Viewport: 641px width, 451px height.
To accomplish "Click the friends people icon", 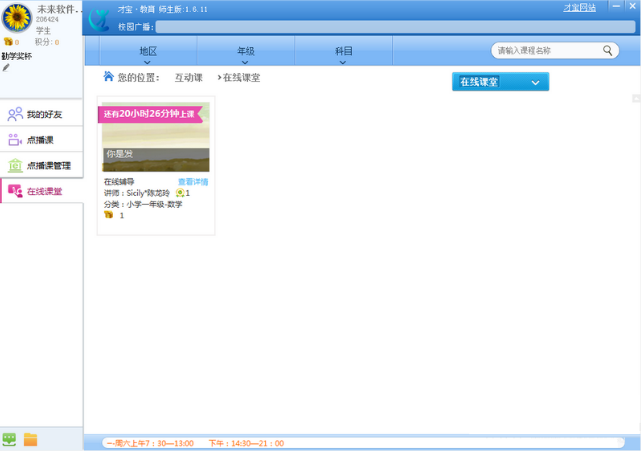I will (15, 114).
